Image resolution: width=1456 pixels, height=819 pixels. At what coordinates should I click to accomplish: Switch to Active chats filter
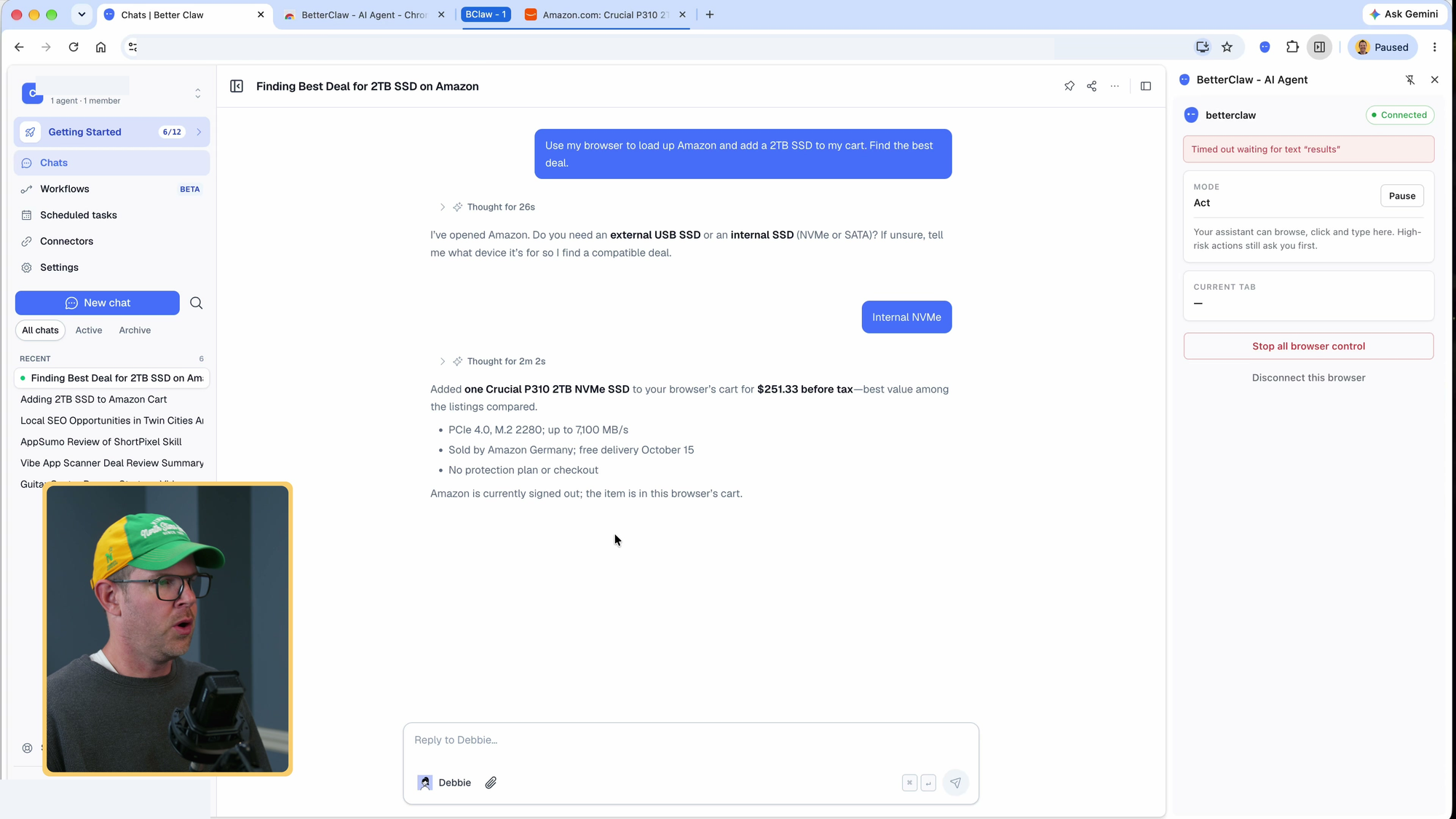tap(89, 331)
